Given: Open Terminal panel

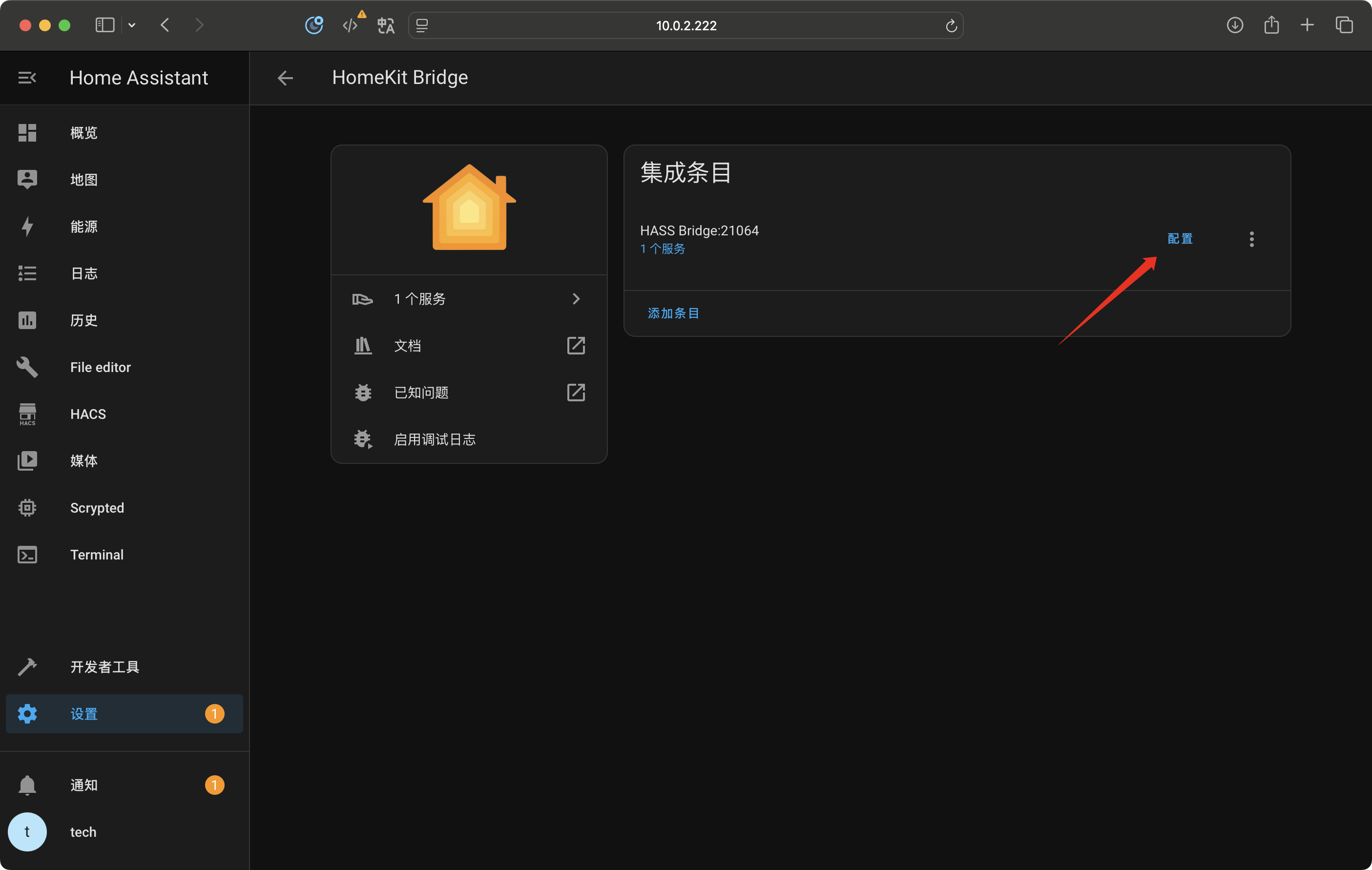Looking at the screenshot, I should (124, 554).
